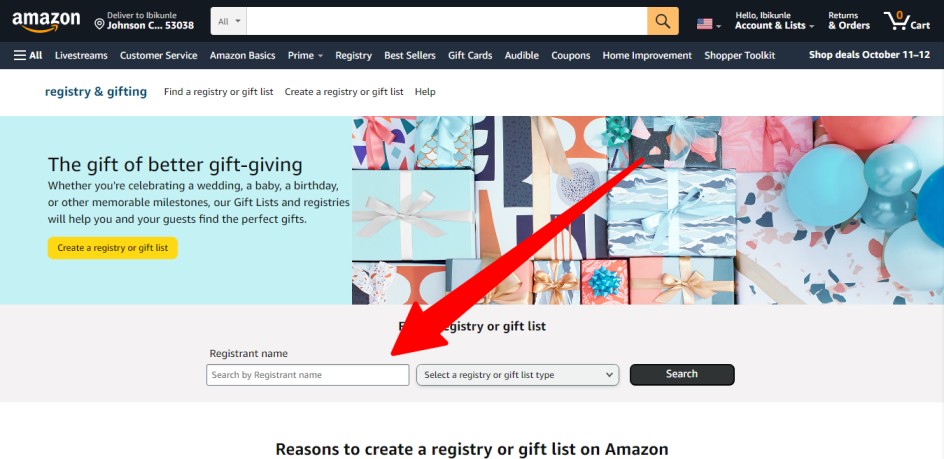Viewport: 944px width, 459px height.
Task: Open Find a registry or gift list link
Action: [x=219, y=92]
